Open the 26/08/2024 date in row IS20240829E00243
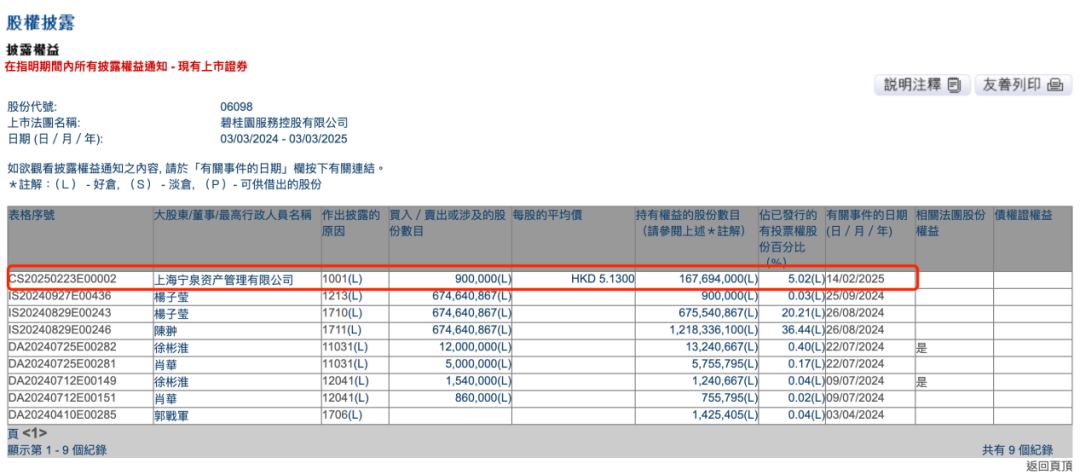1080x475 pixels. (x=855, y=314)
